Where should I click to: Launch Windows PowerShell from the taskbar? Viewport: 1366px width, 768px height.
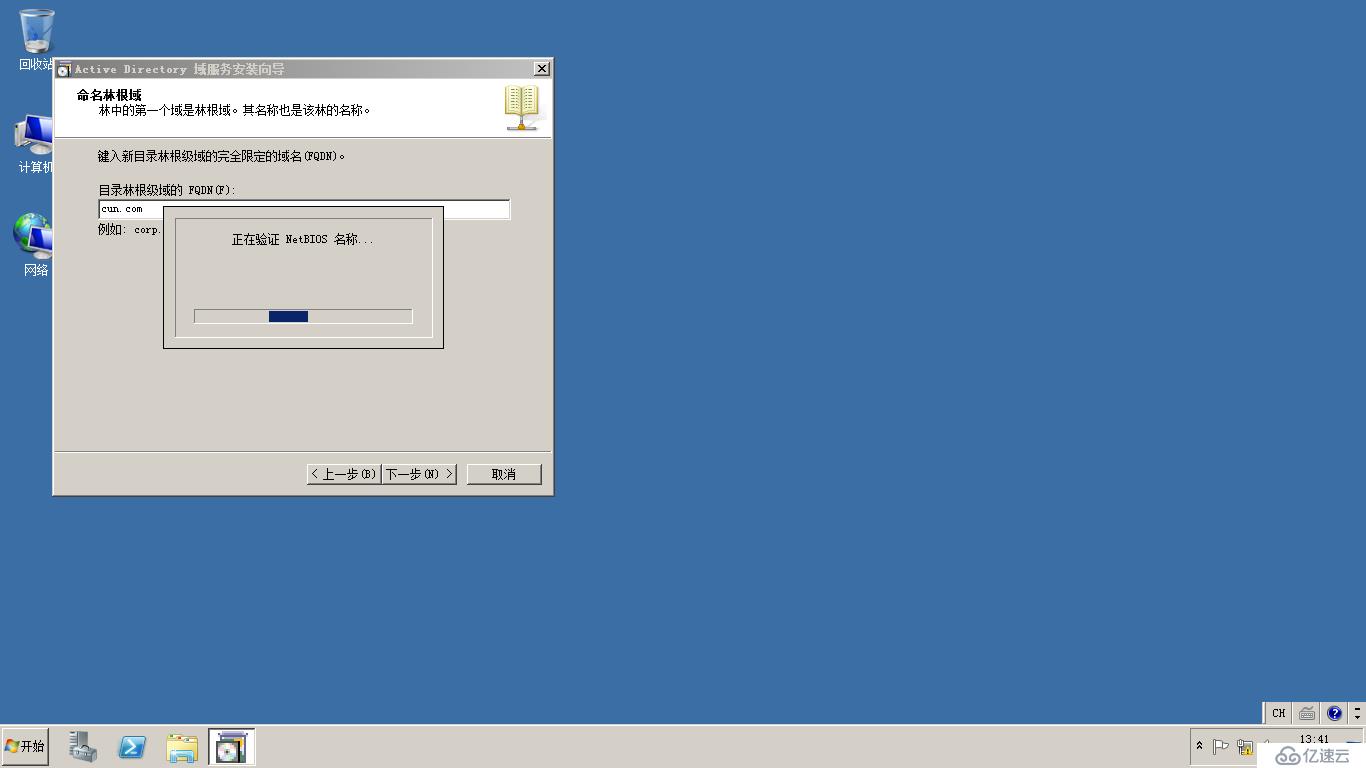click(x=132, y=747)
